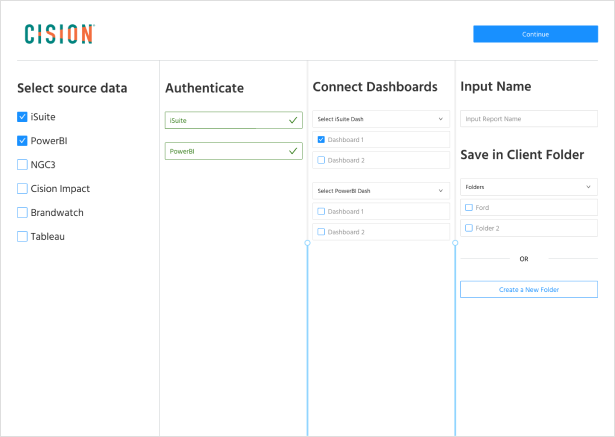This screenshot has height=437, width=615.
Task: Click the Save in Client Folder heading
Action: (522, 155)
